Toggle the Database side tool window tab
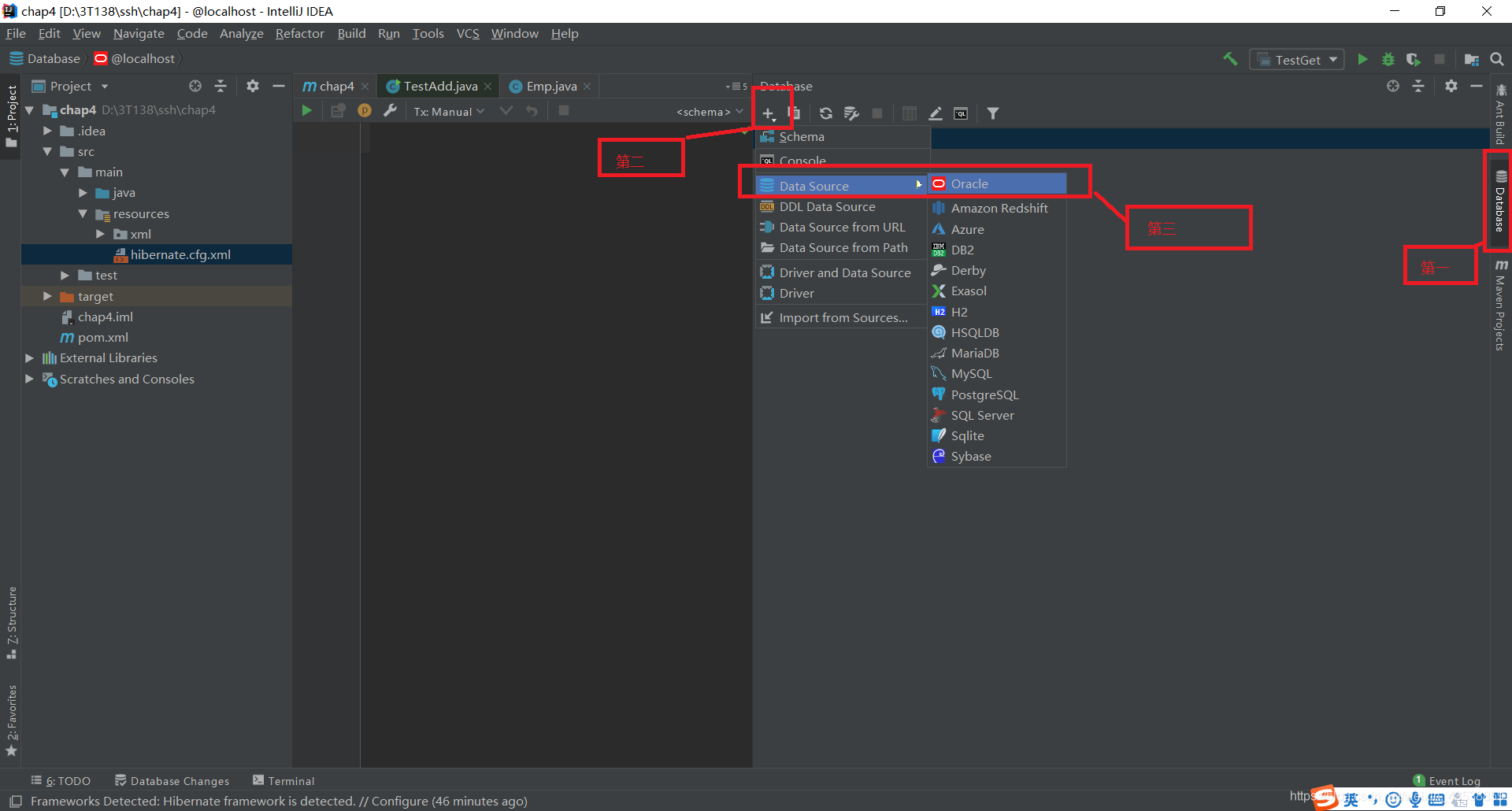The image size is (1512, 811). pyautogui.click(x=1500, y=201)
